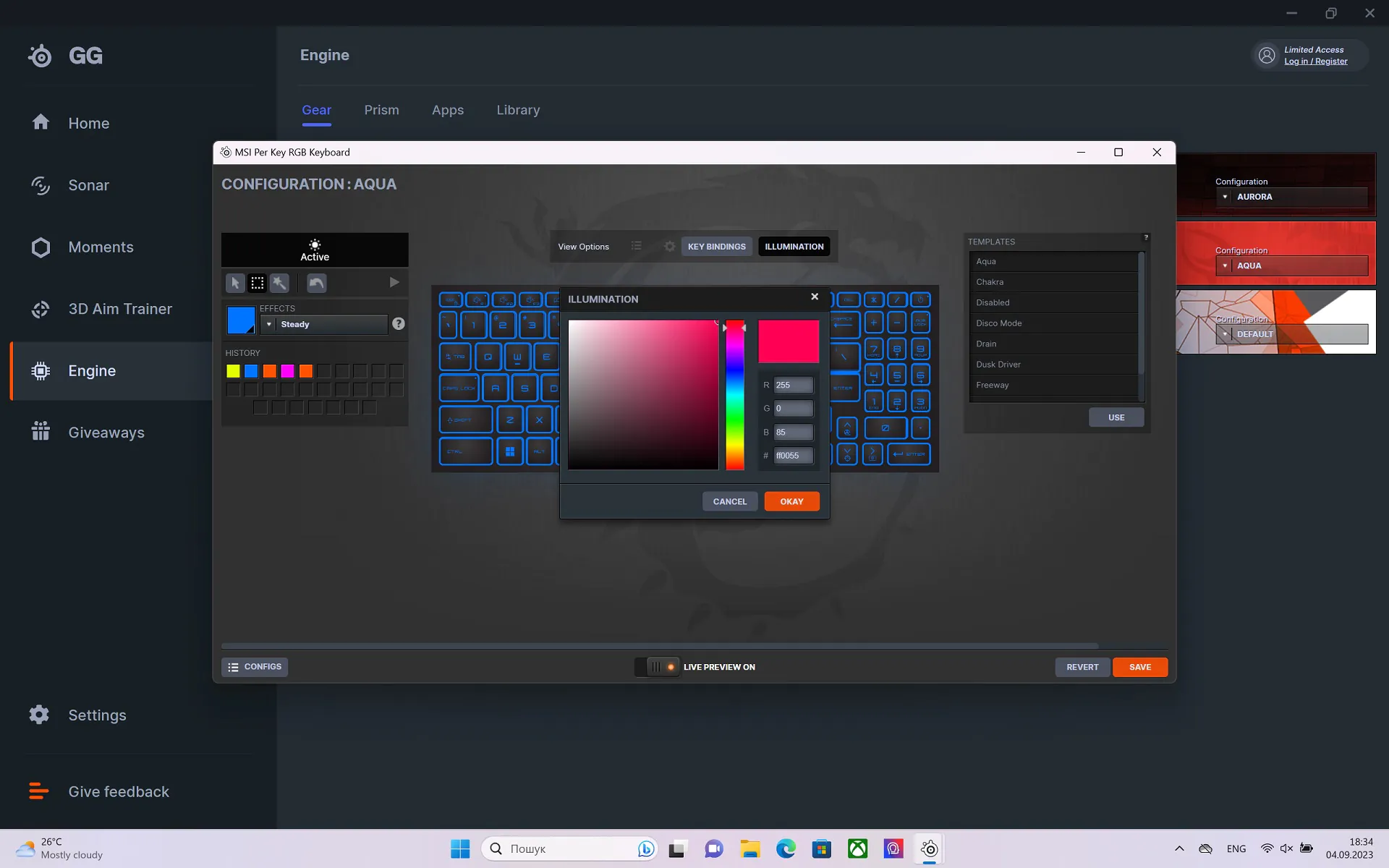
Task: Select the Chakra template
Action: (1053, 282)
